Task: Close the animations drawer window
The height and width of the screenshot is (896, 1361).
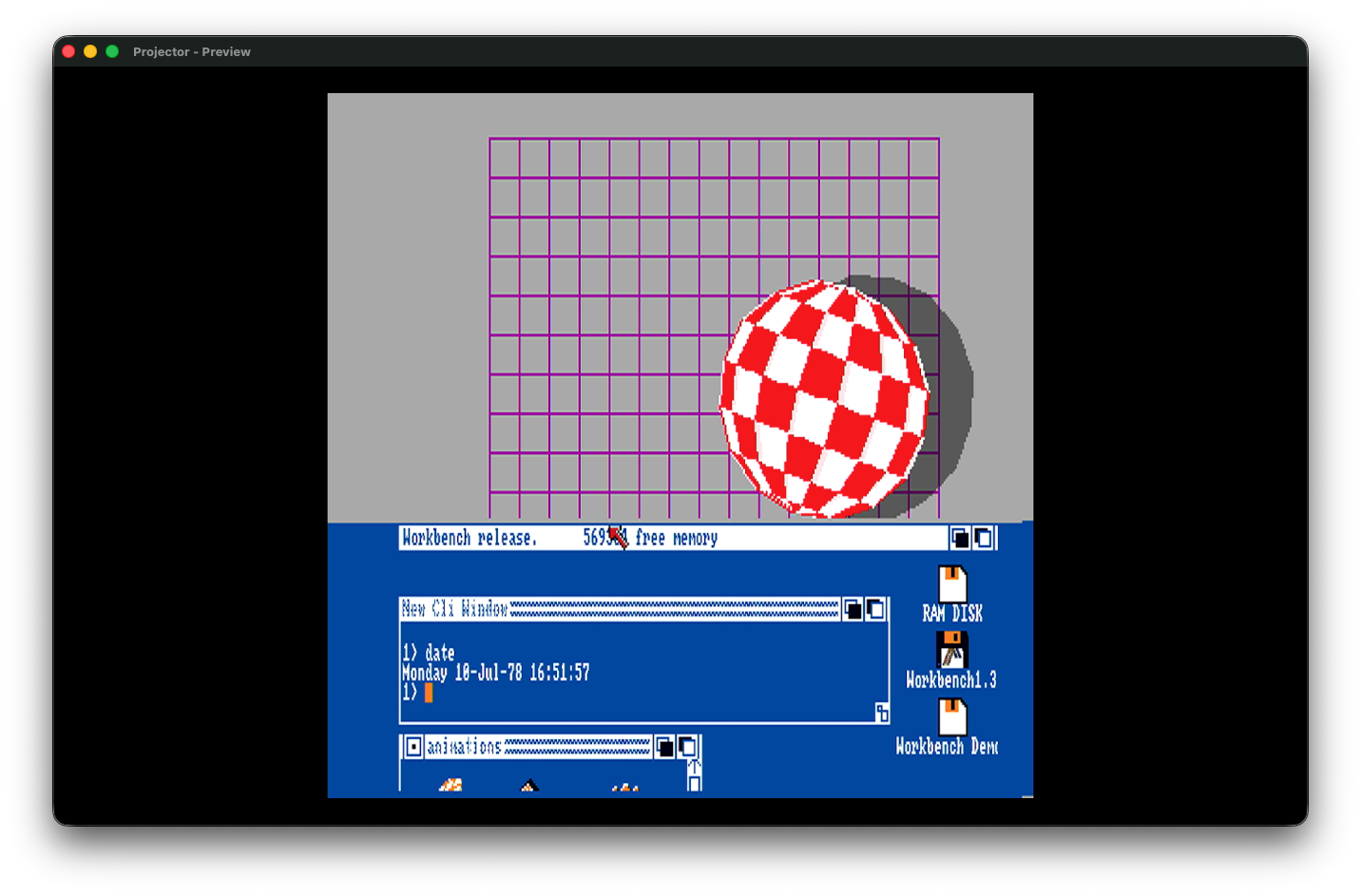Action: coord(413,747)
